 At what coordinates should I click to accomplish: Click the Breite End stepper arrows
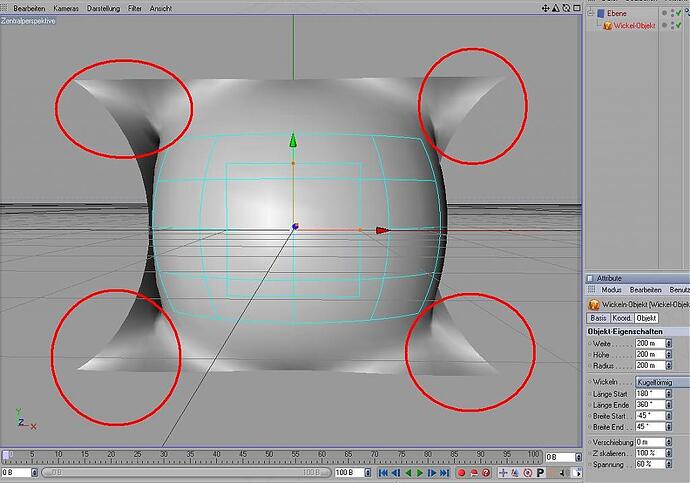[669, 427]
